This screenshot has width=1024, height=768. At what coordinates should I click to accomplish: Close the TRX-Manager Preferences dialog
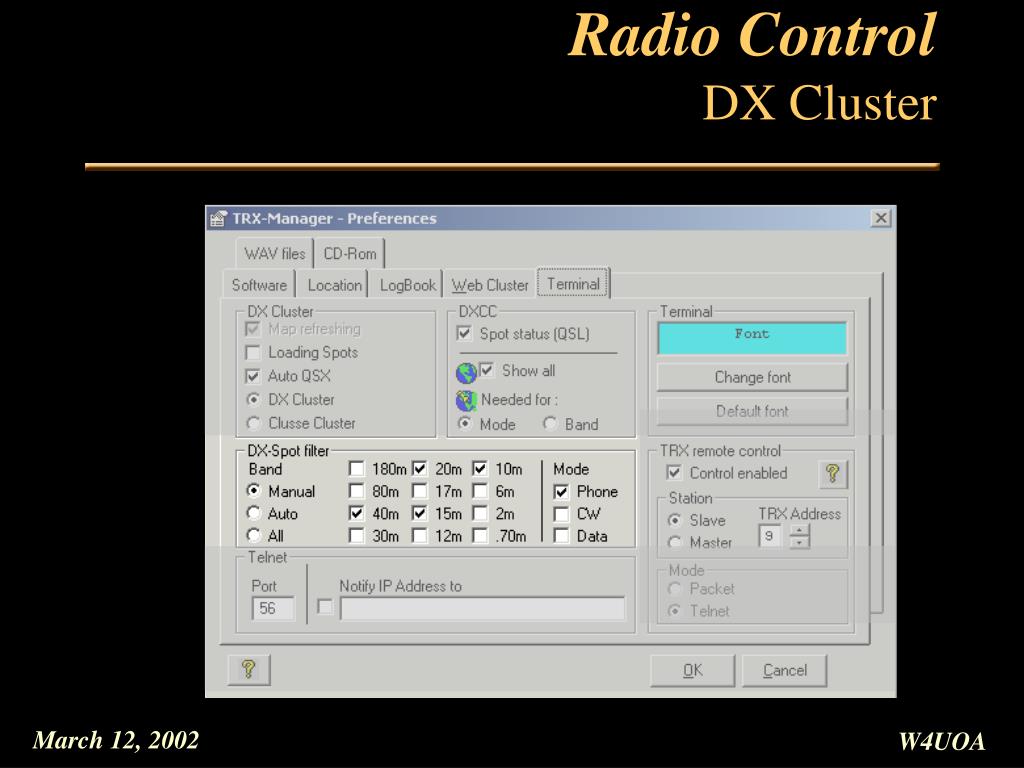(x=880, y=217)
